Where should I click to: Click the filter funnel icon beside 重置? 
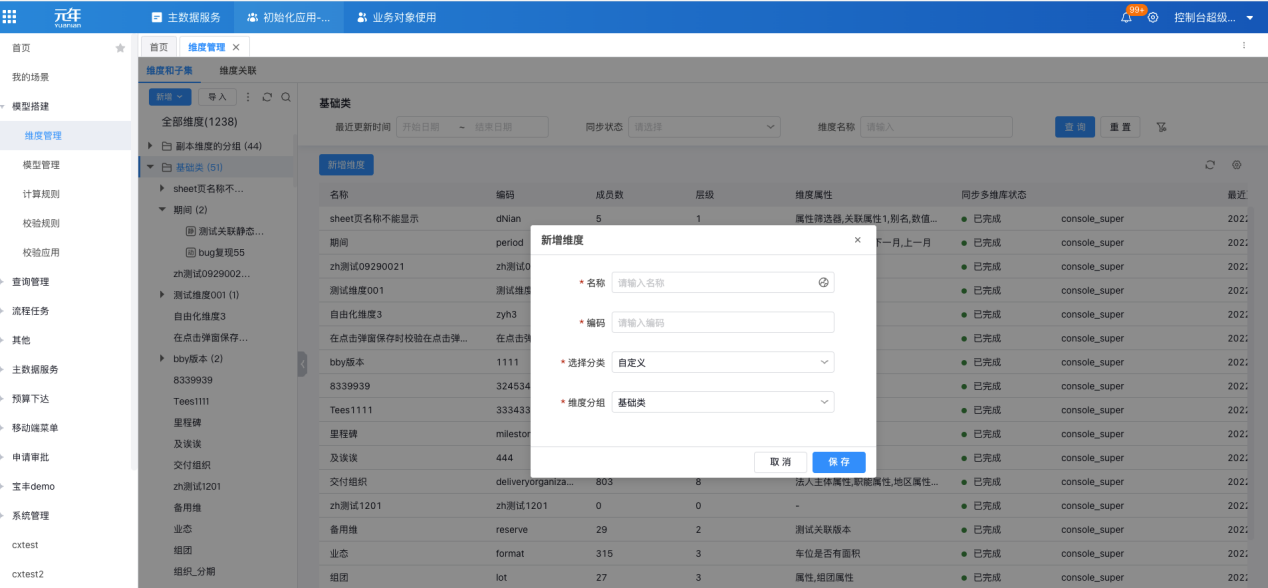pos(1160,127)
